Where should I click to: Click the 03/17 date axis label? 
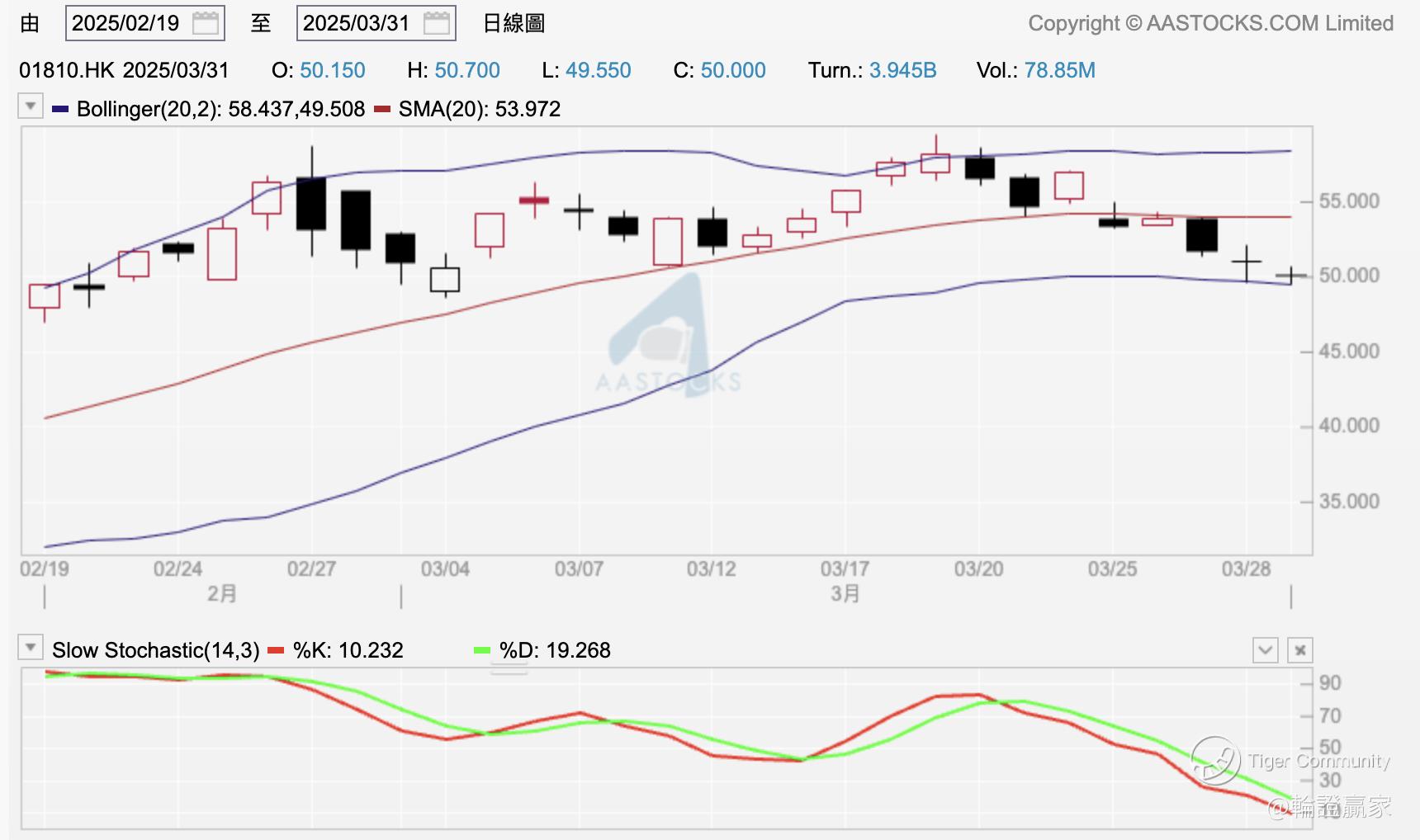pyautogui.click(x=845, y=569)
